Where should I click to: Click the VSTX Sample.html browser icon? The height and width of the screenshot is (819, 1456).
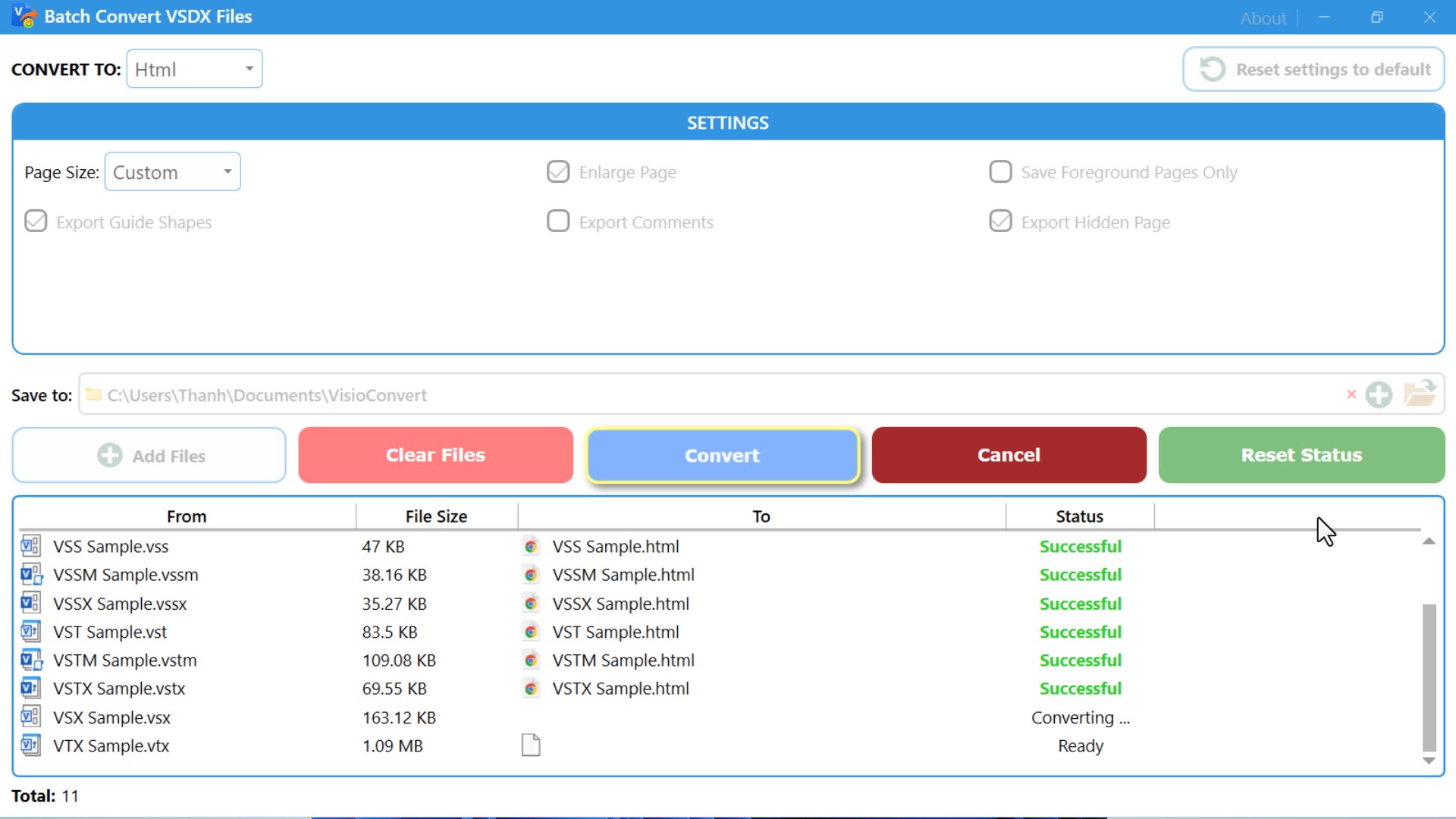point(531,689)
